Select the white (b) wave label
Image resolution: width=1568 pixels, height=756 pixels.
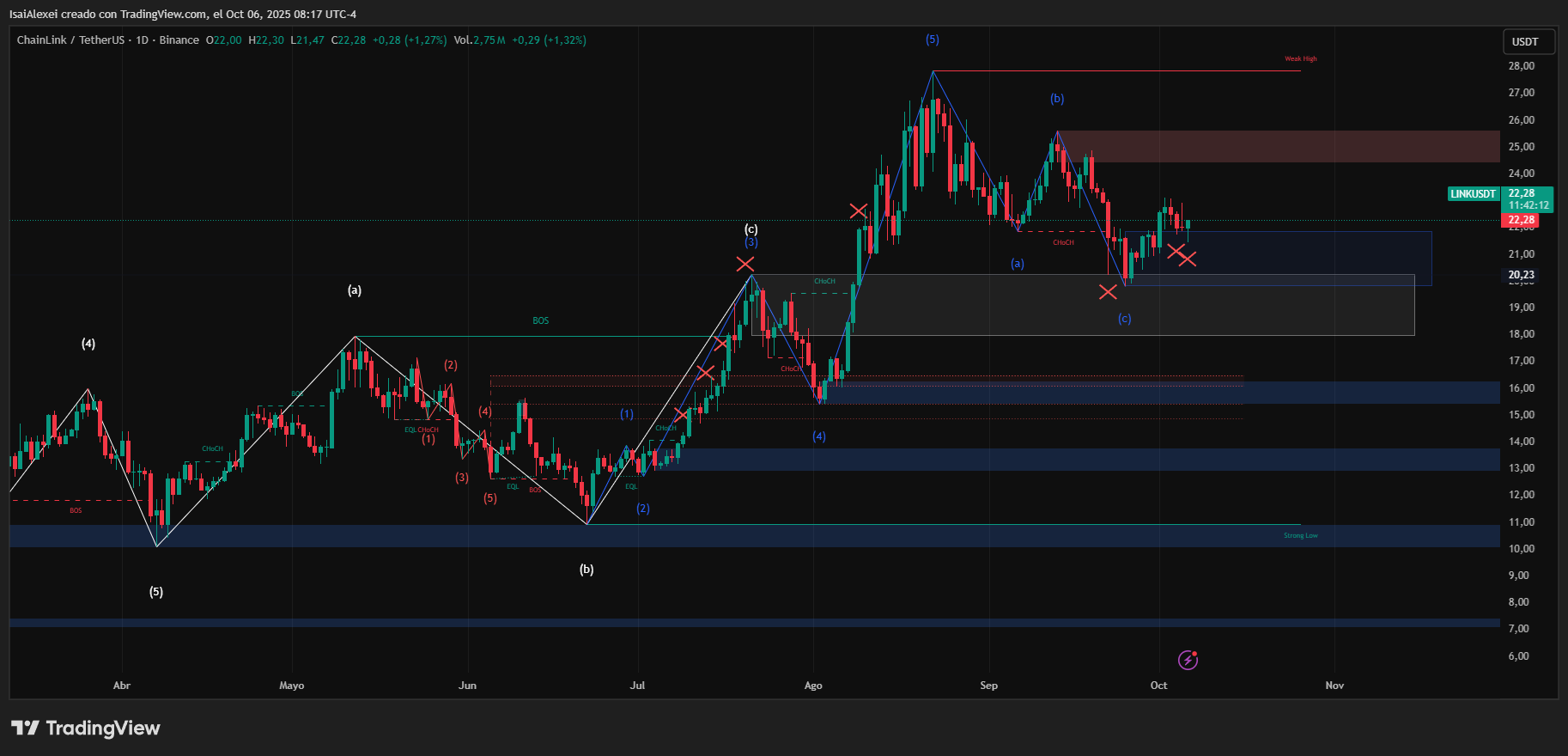586,570
